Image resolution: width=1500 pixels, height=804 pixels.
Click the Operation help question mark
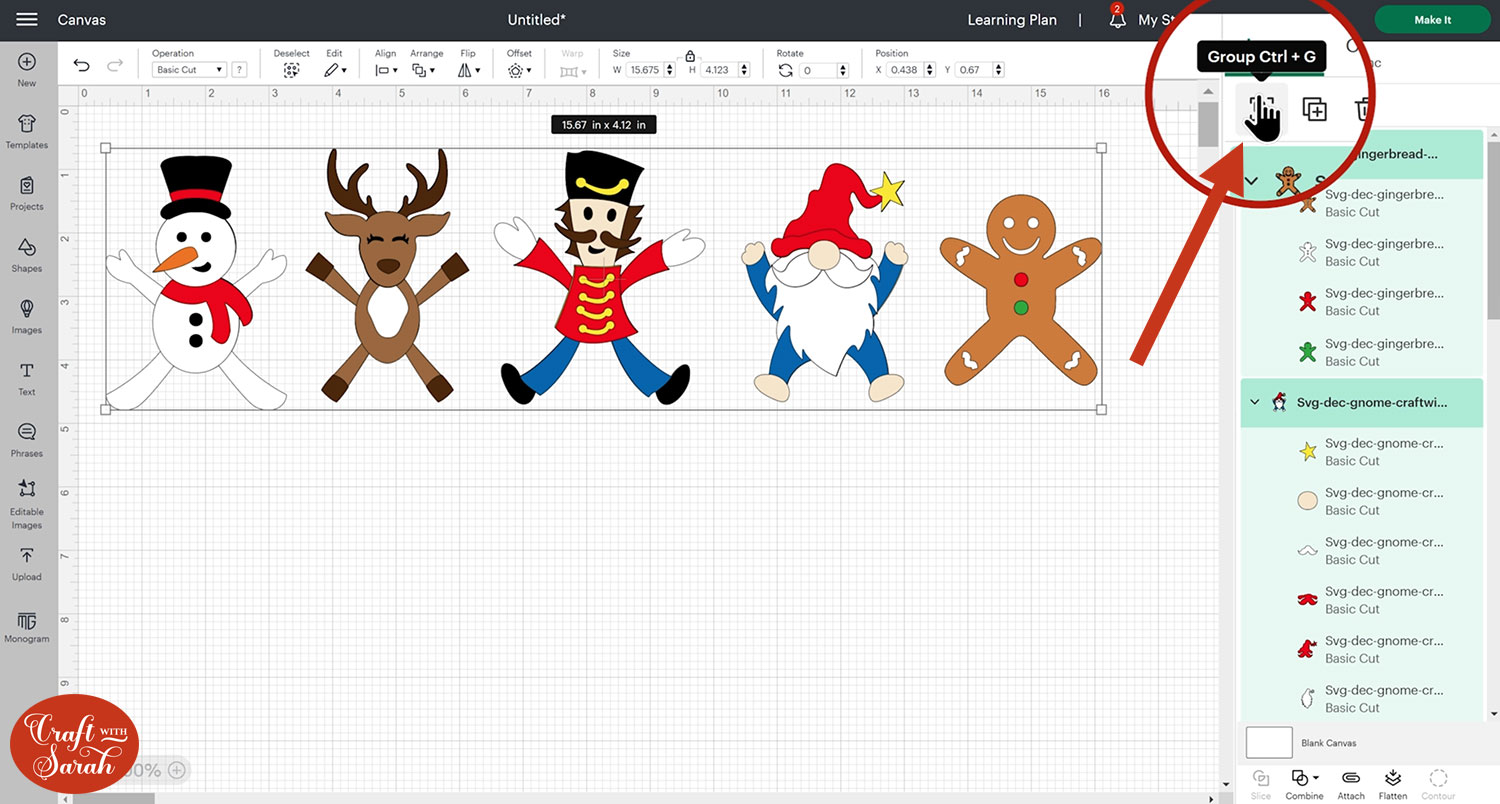pos(238,70)
